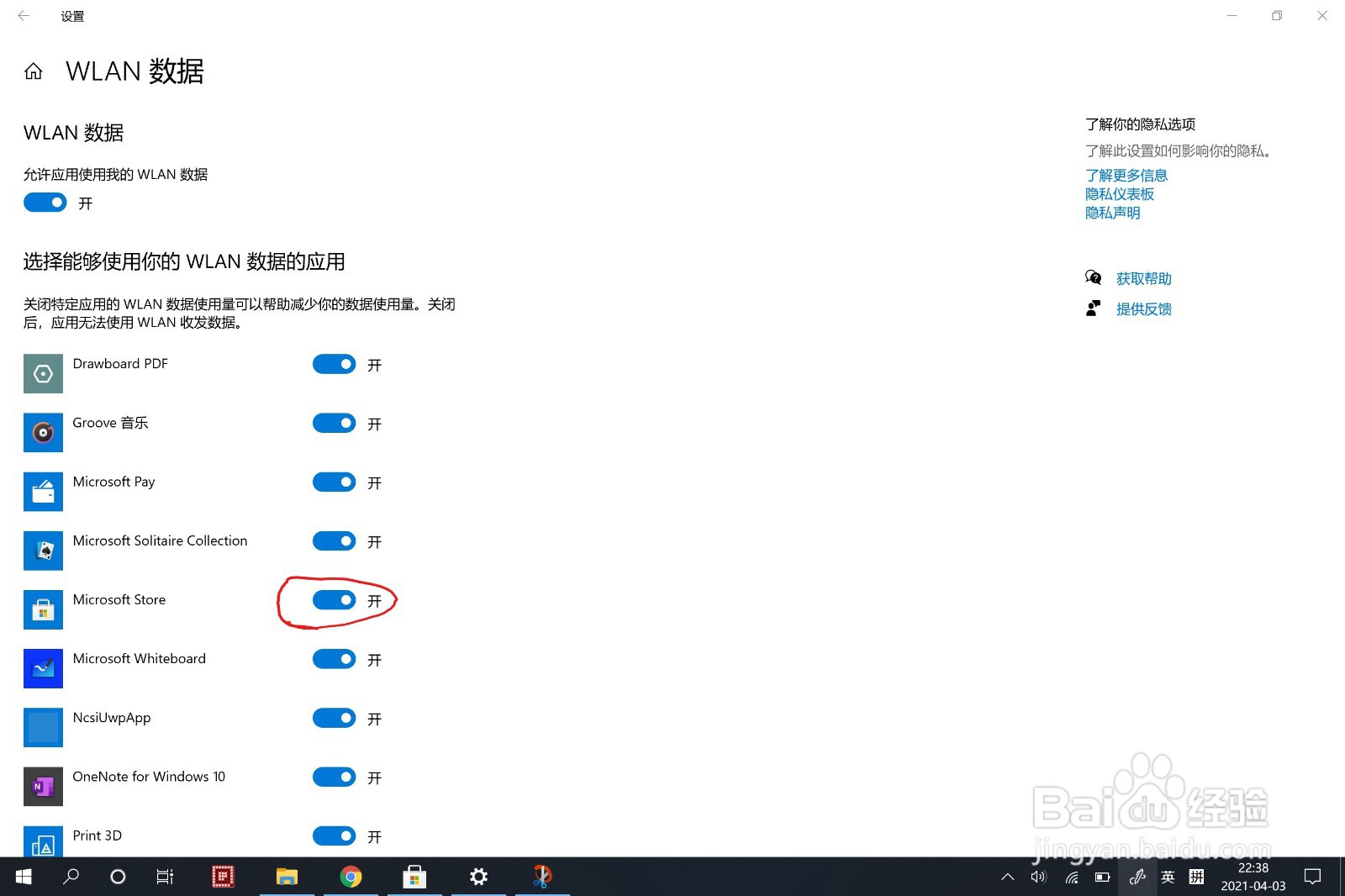Open Cortana circle on taskbar
This screenshot has height=896, width=1345.
click(118, 877)
